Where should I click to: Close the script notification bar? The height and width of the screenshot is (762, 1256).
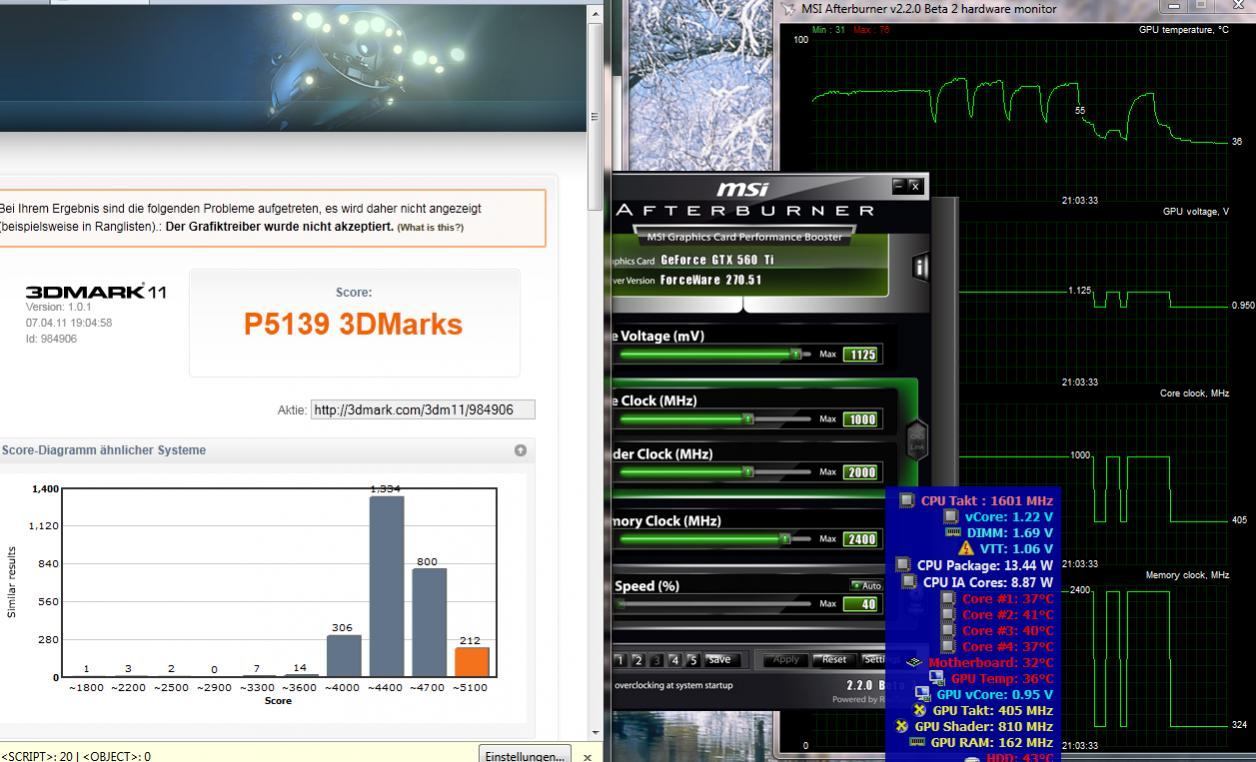(587, 757)
